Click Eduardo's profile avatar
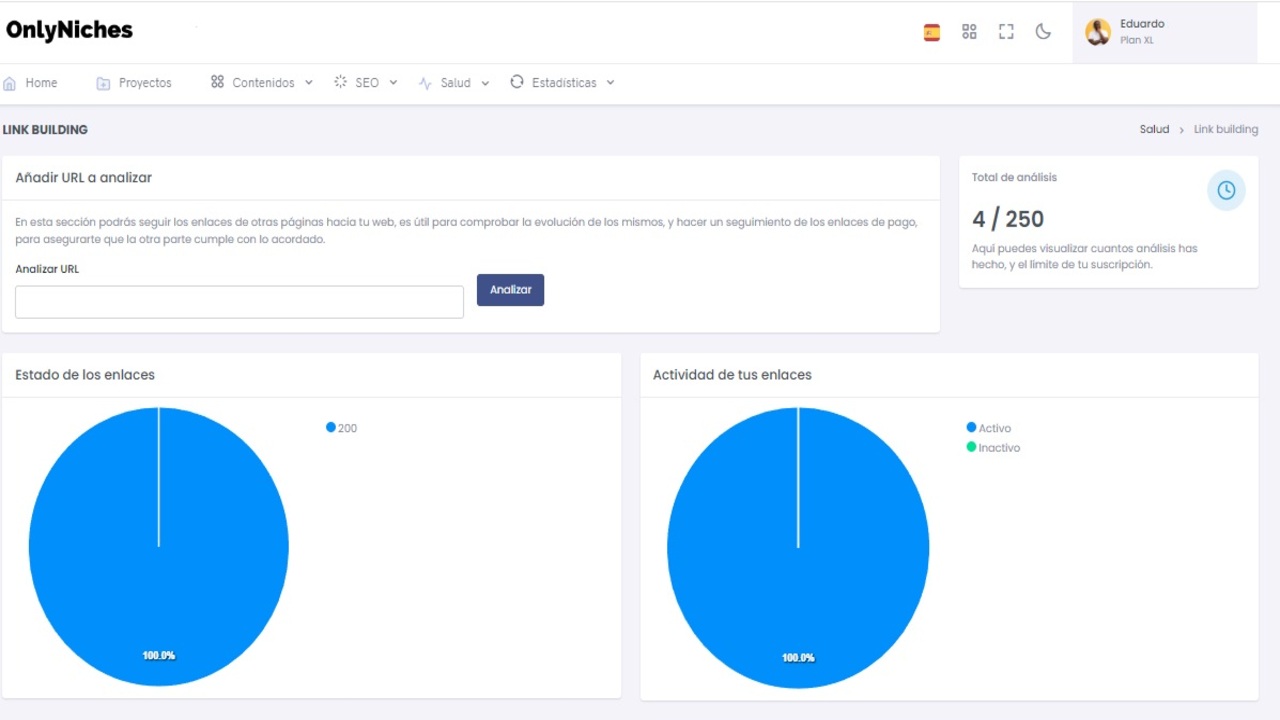 coord(1098,32)
